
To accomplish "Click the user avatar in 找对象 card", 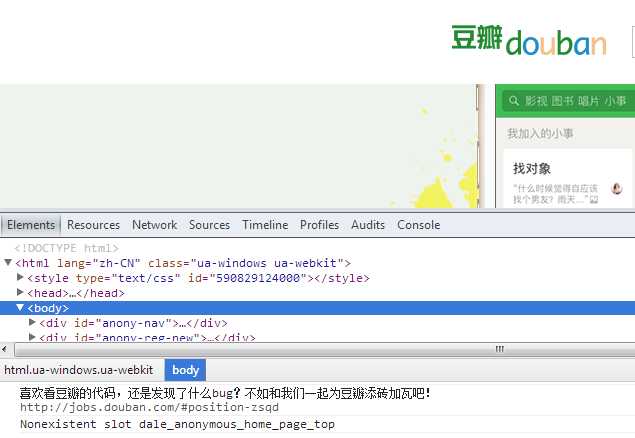I will coord(616,189).
